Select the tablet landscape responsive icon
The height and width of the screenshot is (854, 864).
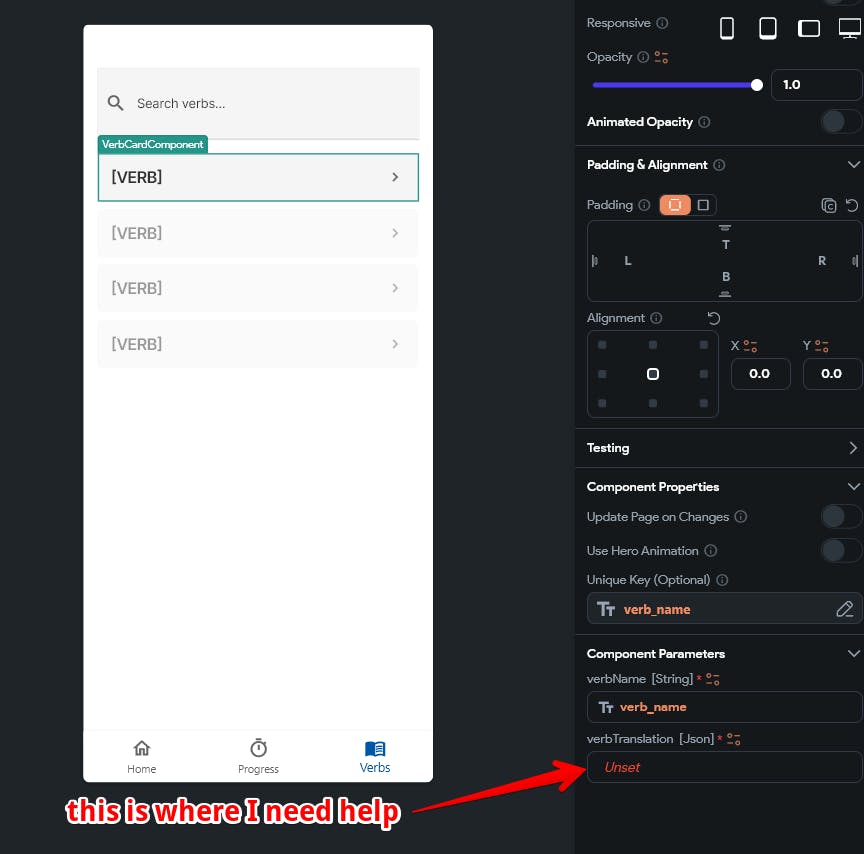808,28
